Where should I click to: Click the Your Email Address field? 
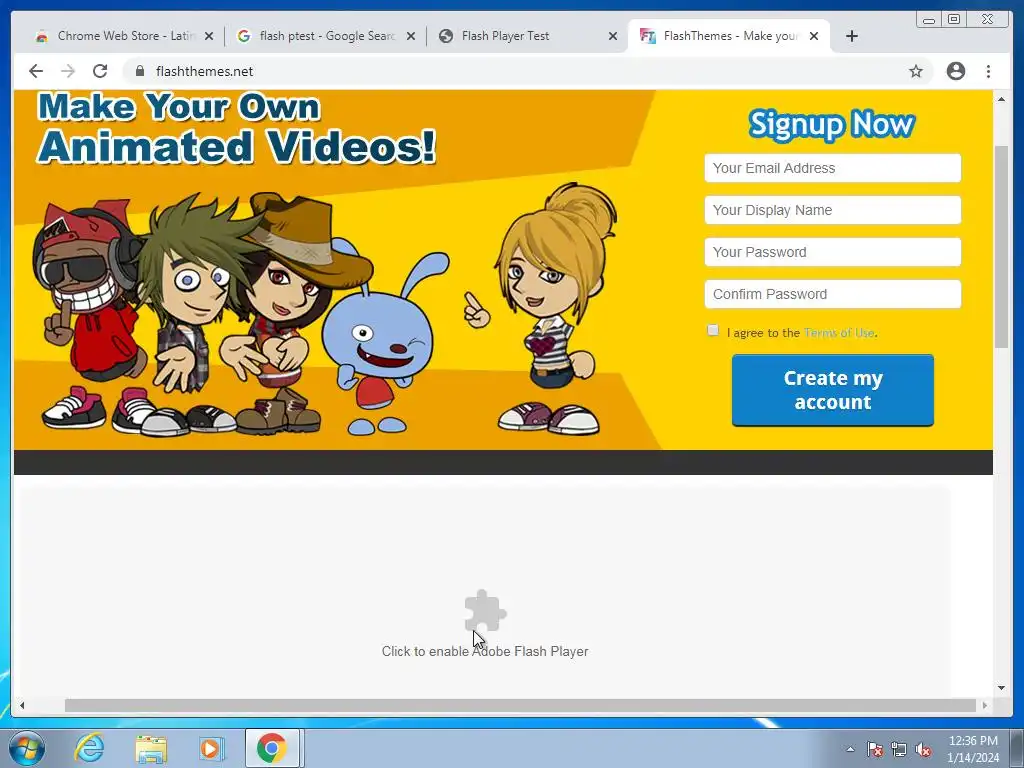click(x=833, y=168)
